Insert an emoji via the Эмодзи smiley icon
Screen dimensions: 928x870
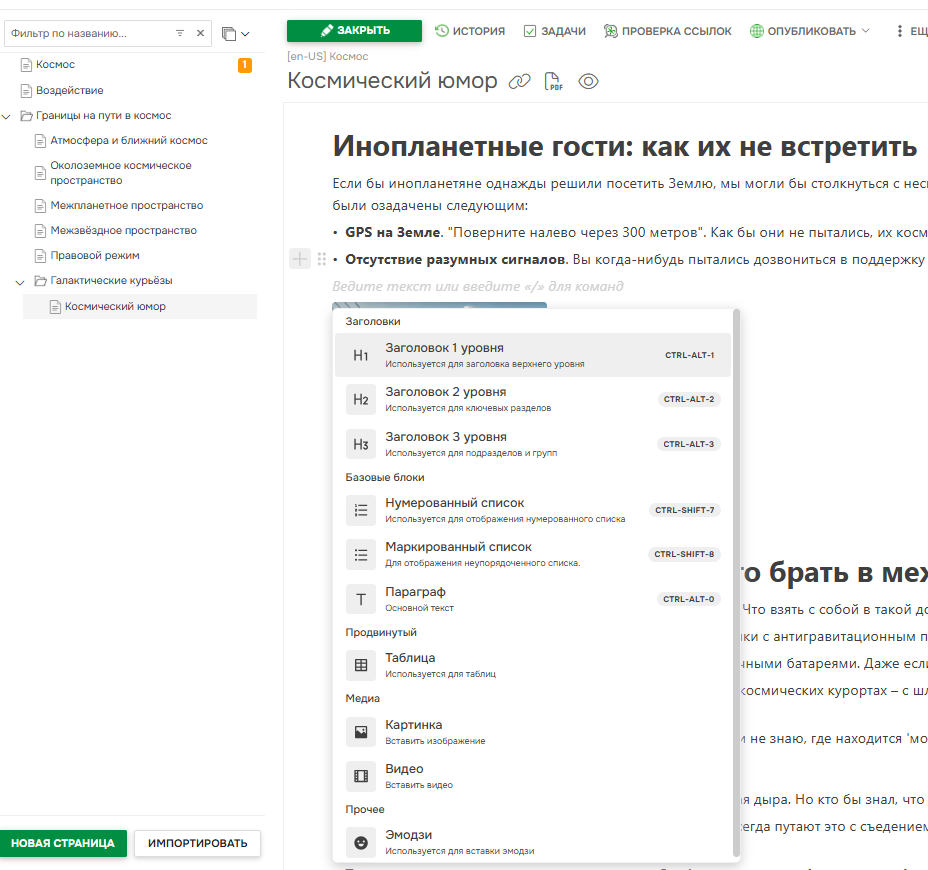(x=361, y=842)
